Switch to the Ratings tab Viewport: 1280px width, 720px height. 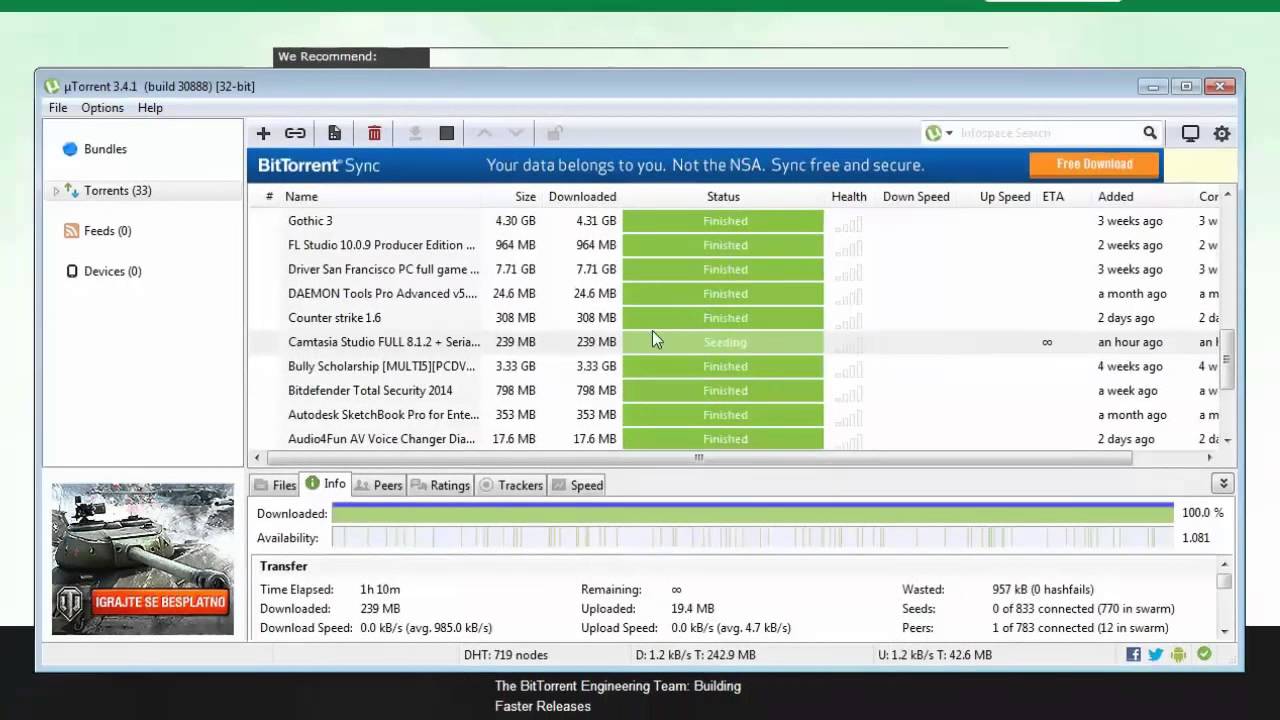(440, 485)
